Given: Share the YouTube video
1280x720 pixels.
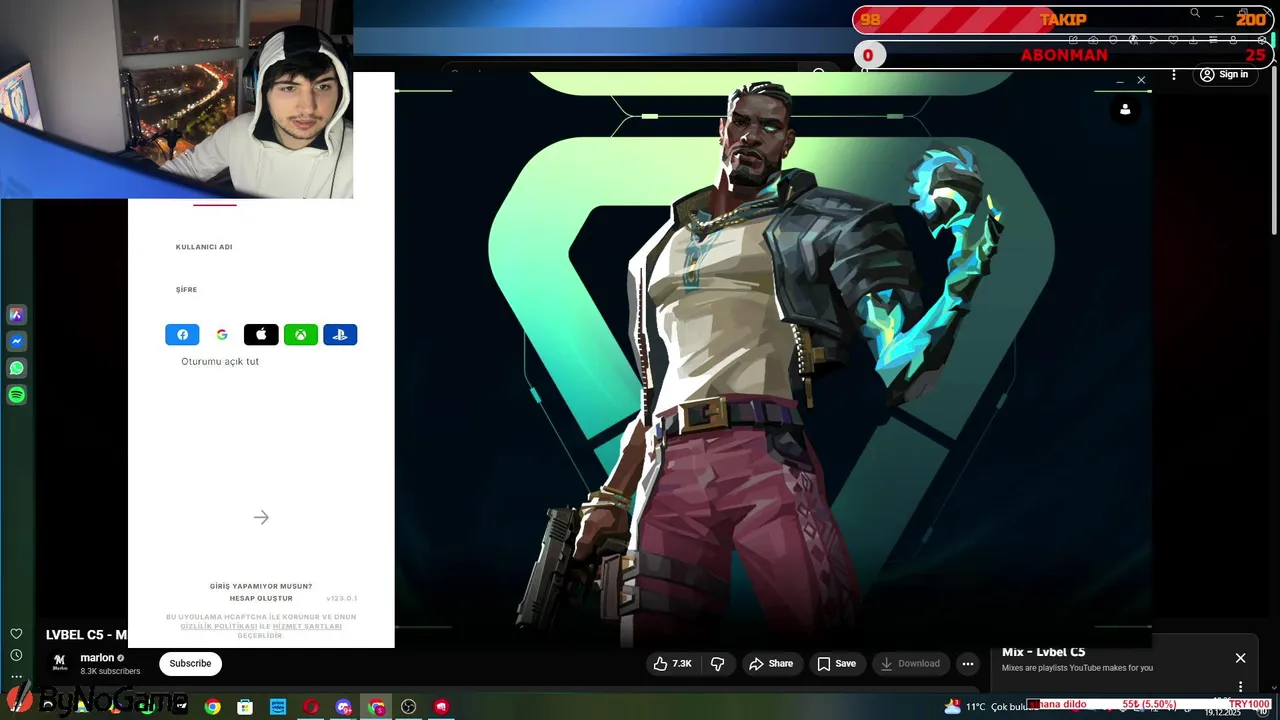Looking at the screenshot, I should tap(770, 663).
